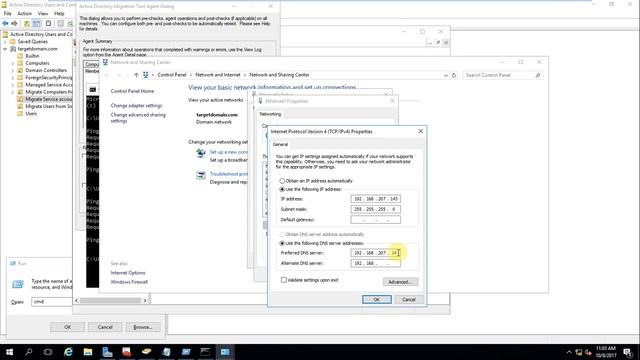Image resolution: width=640 pixels, height=360 pixels.
Task: Click the Troubleshoot problems icon
Action: click(201, 176)
